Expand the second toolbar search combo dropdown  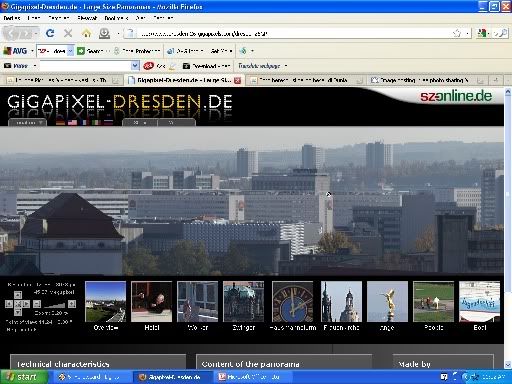pyautogui.click(x=135, y=66)
